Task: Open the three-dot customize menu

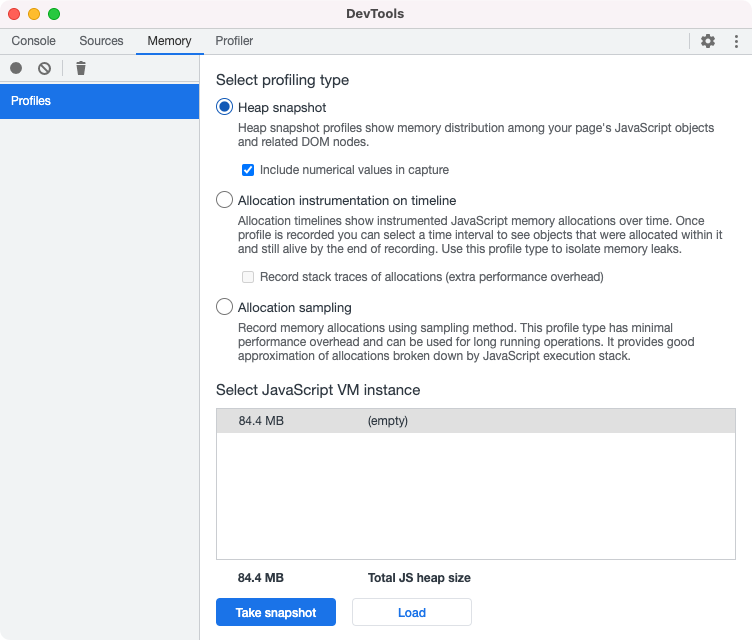Action: pyautogui.click(x=736, y=41)
